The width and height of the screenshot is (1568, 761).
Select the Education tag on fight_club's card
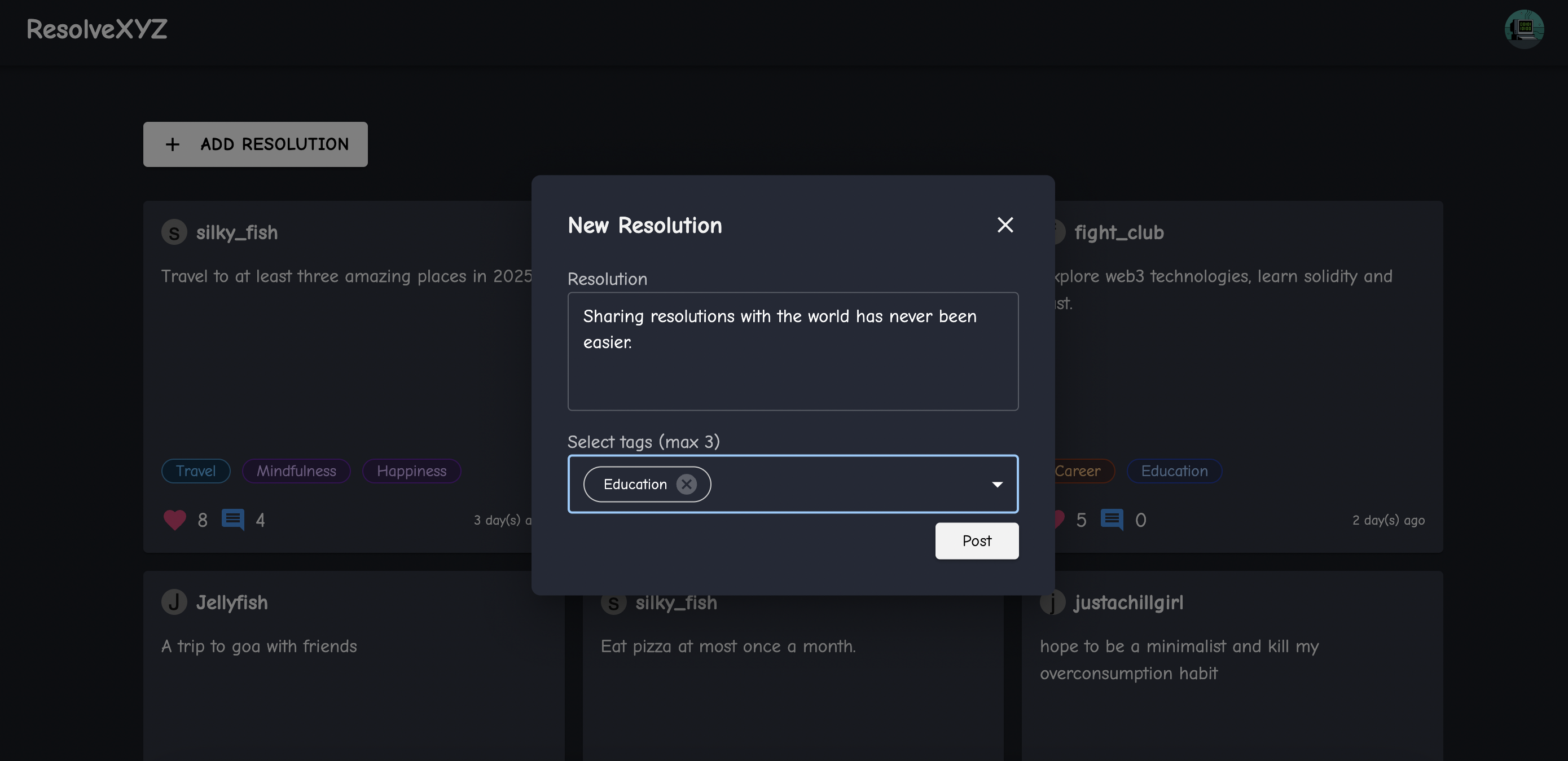pyautogui.click(x=1174, y=470)
